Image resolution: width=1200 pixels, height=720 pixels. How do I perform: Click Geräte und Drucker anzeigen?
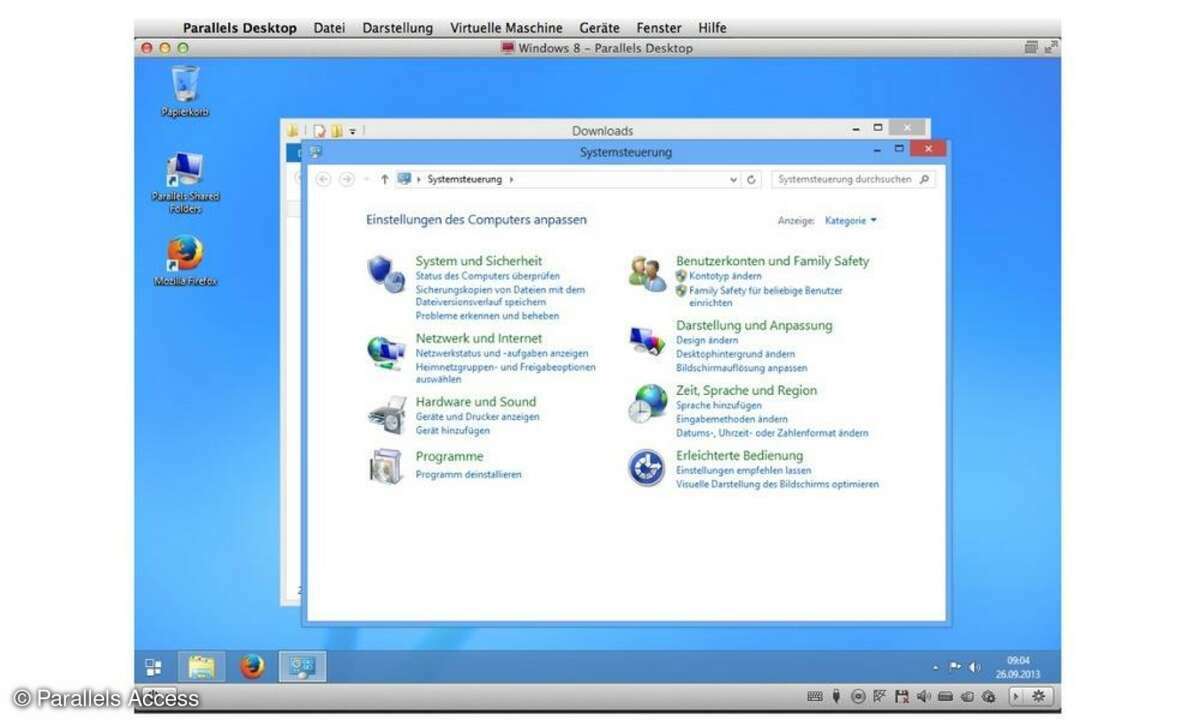click(x=478, y=416)
